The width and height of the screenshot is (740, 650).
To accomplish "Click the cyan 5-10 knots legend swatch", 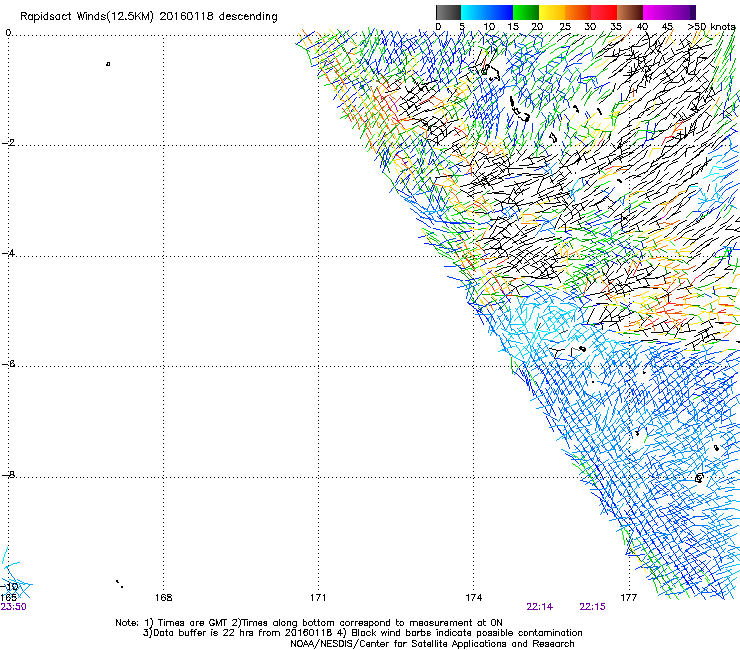I will (x=474, y=12).
